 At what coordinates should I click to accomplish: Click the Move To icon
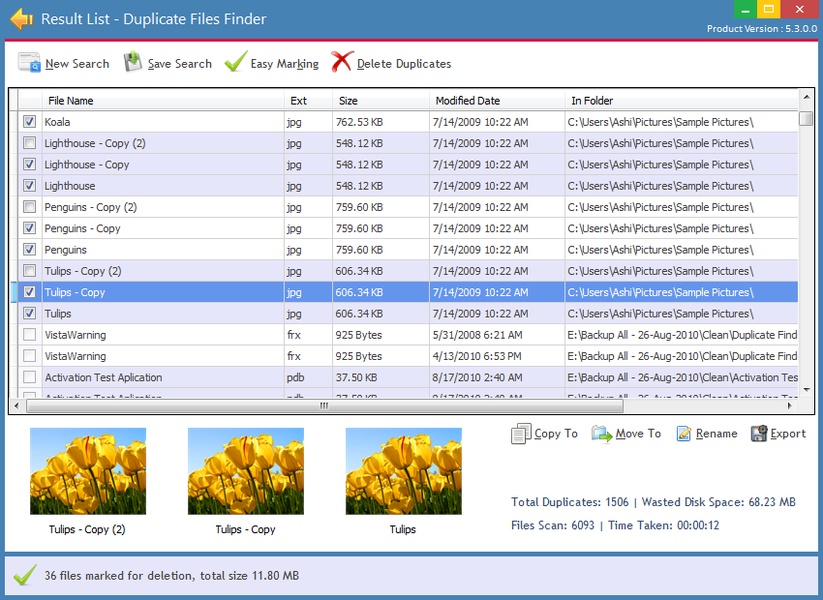point(601,434)
